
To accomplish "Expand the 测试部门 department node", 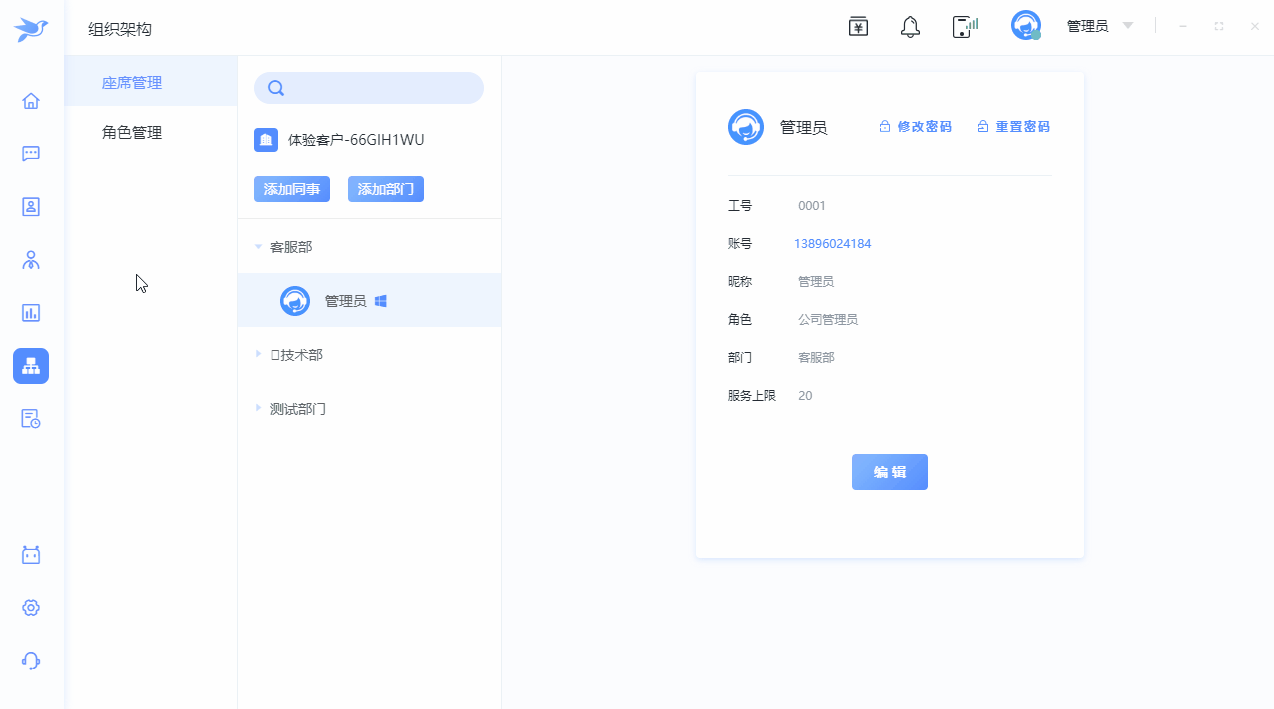I will click(259, 408).
